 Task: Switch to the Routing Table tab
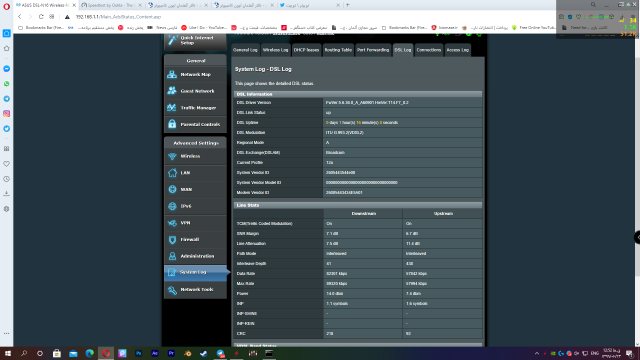click(338, 50)
